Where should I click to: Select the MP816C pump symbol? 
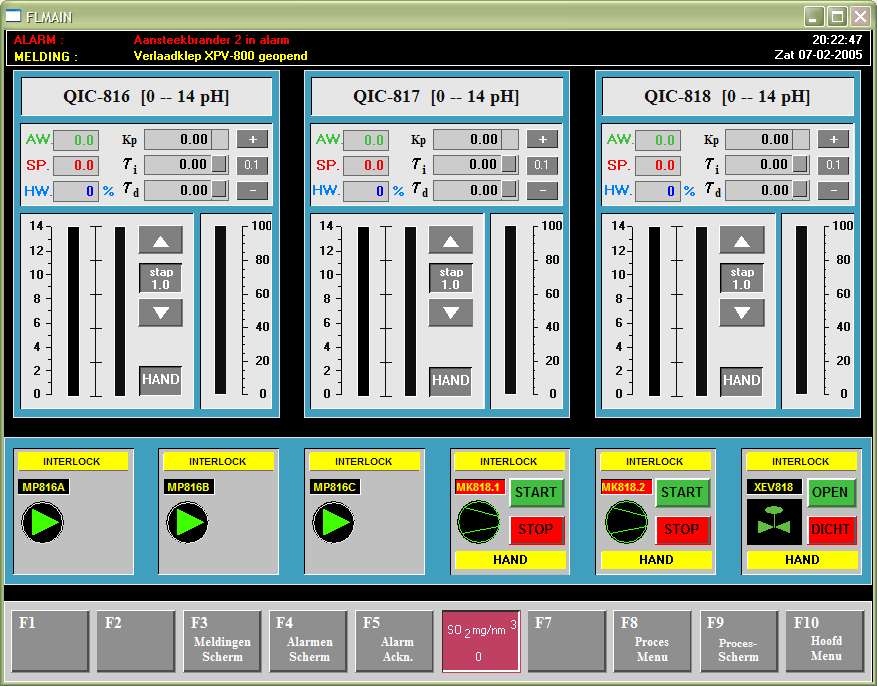pyautogui.click(x=333, y=522)
